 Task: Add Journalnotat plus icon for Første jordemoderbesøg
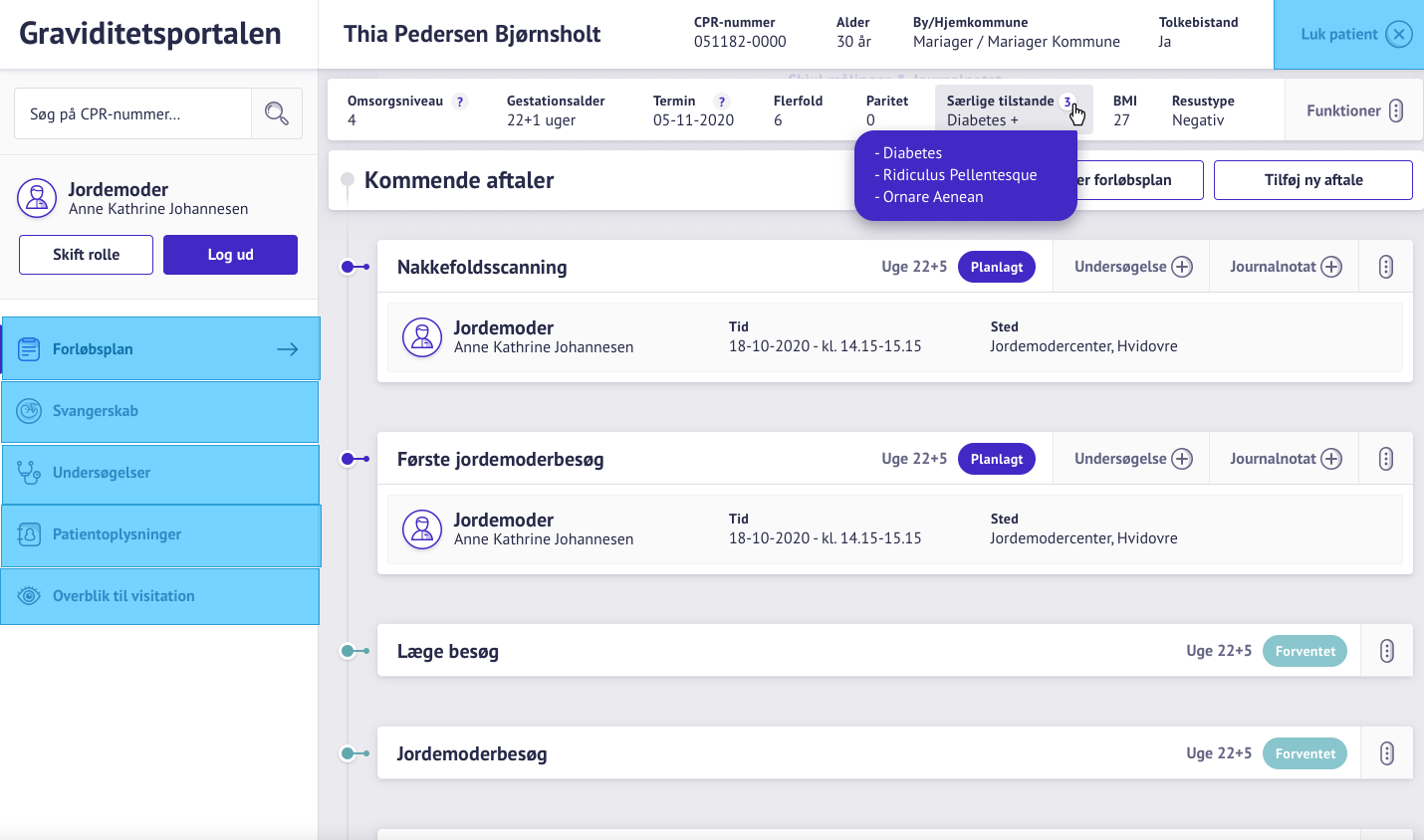click(1331, 459)
